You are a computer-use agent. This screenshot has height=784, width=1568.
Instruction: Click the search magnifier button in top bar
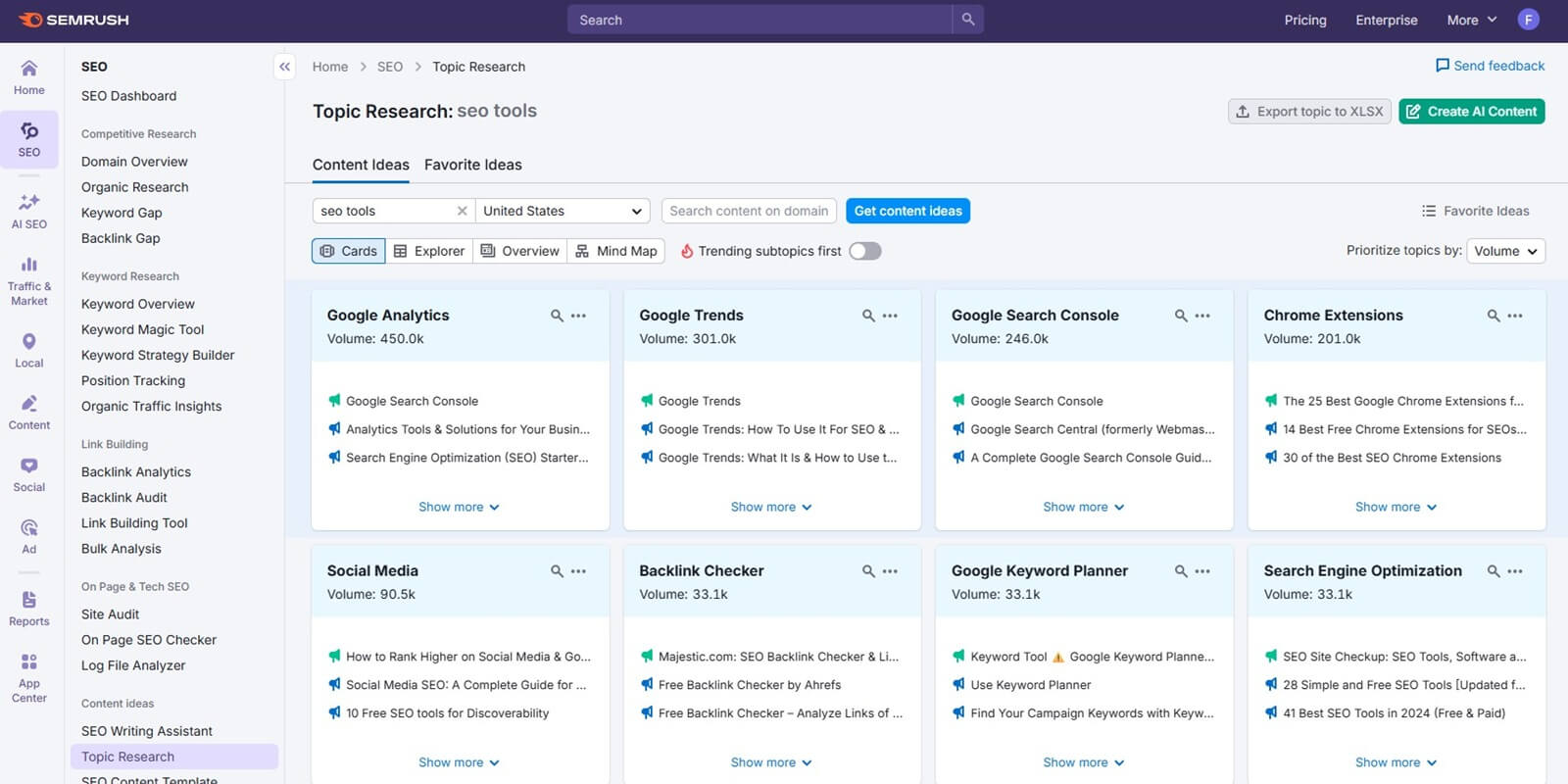tap(968, 20)
